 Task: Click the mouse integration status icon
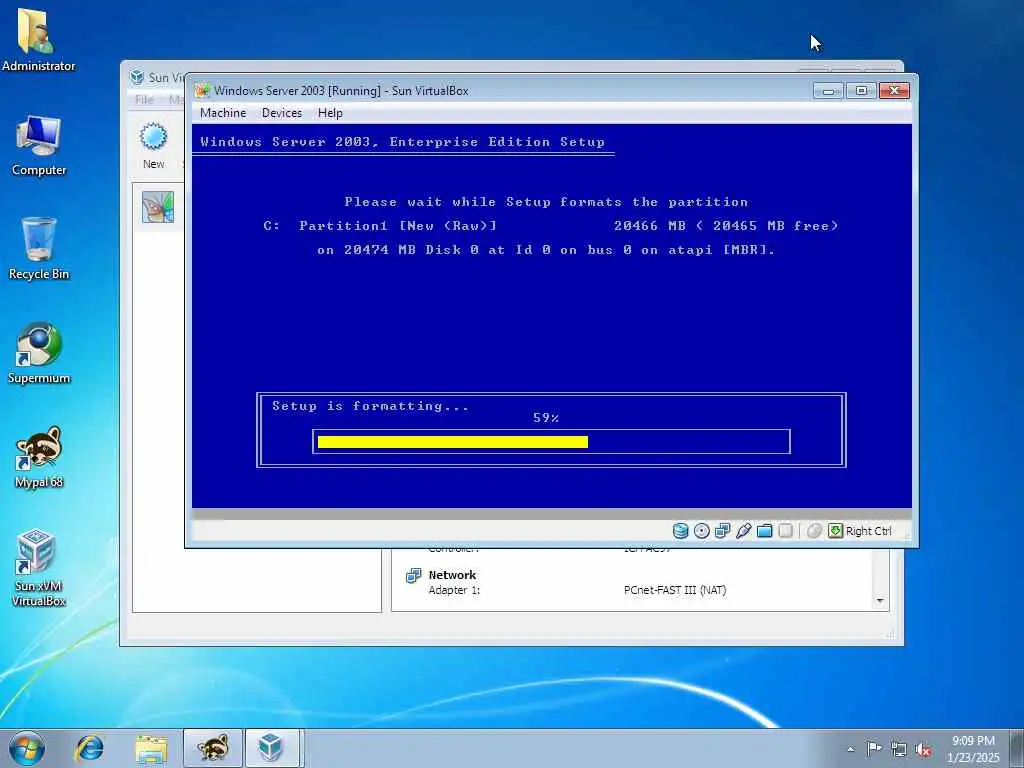click(814, 531)
